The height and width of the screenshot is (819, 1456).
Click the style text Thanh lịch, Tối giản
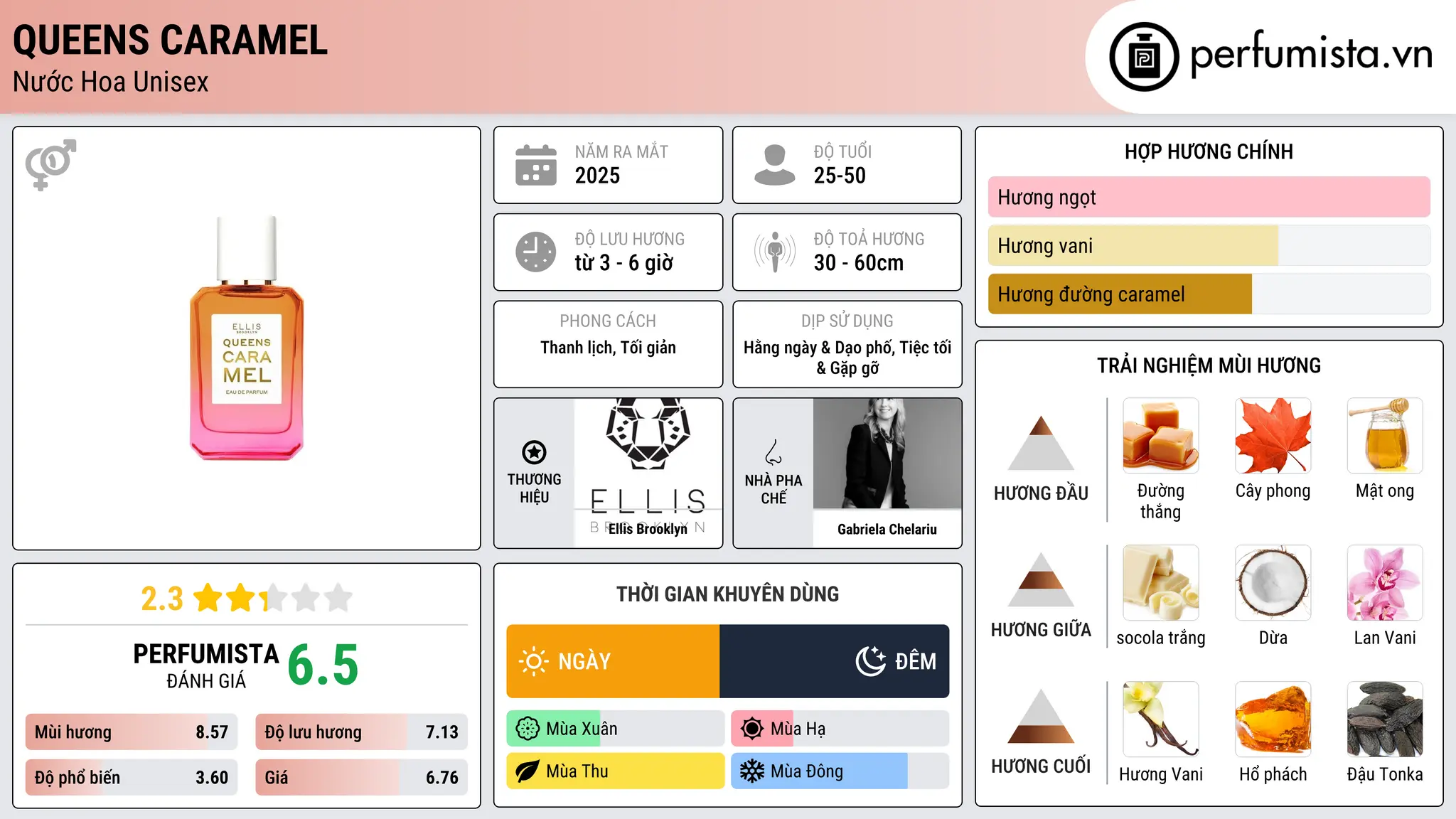(x=608, y=348)
